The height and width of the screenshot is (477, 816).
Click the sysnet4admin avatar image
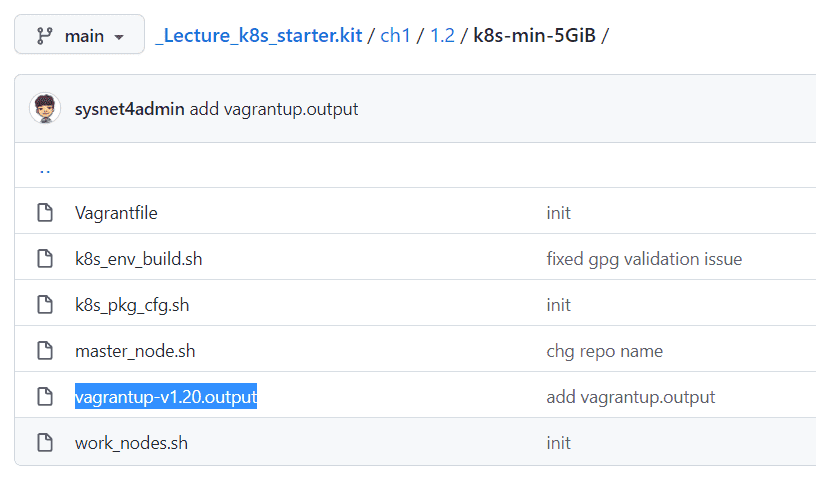tap(45, 108)
